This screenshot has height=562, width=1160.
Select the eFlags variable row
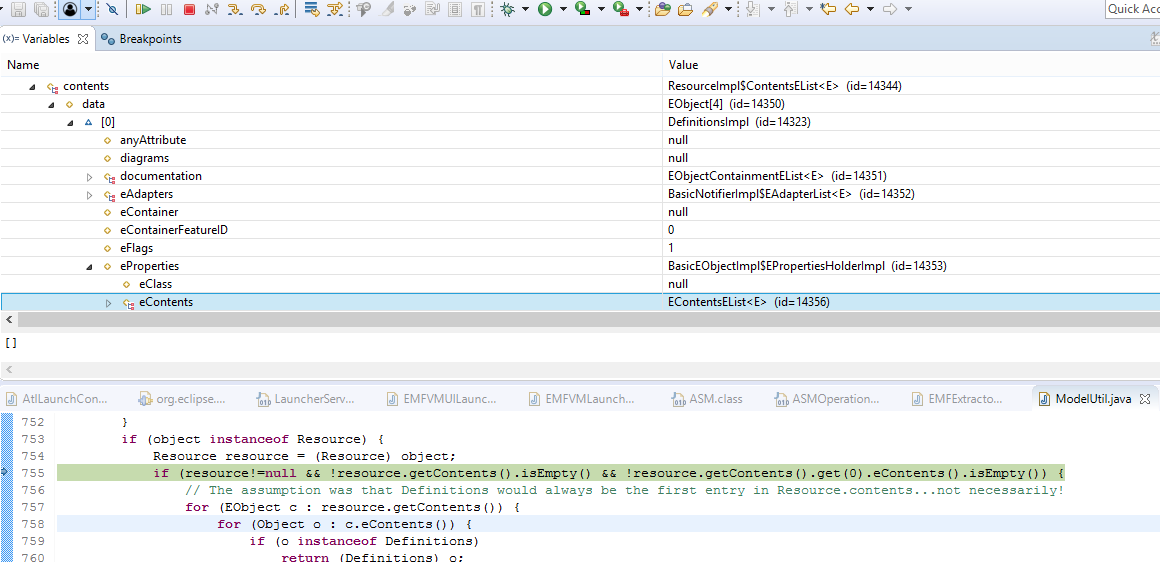click(580, 248)
